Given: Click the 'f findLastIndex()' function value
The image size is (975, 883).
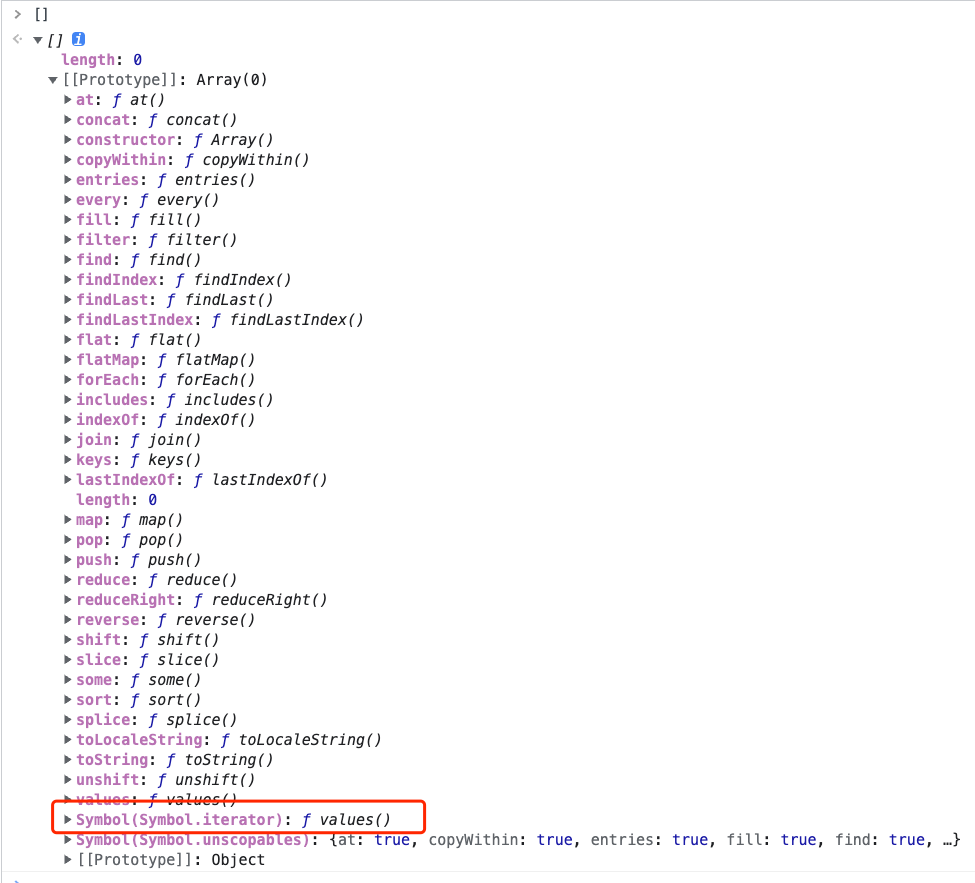Looking at the screenshot, I should point(287,320).
